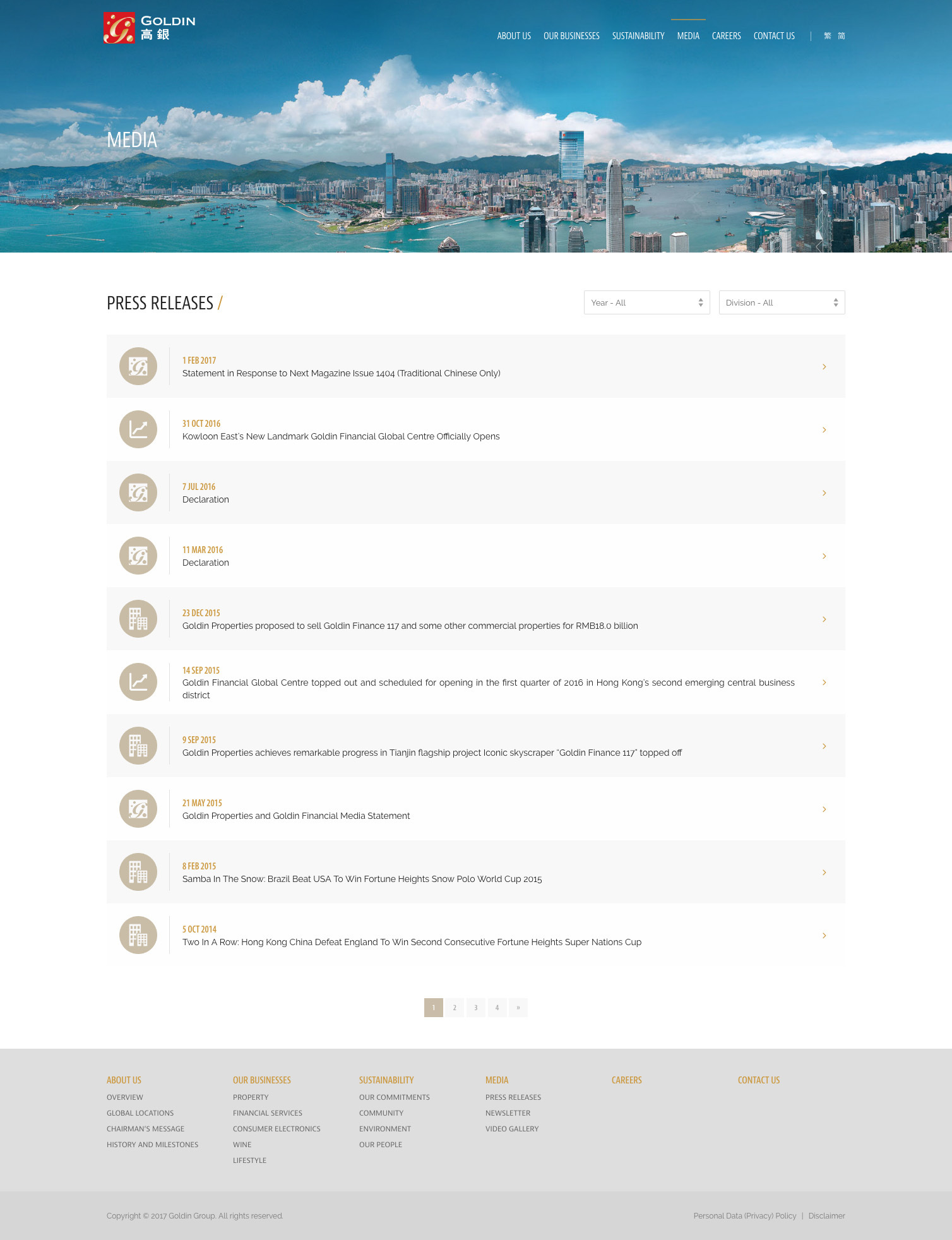Screen dimensions: 952x1240
Task: Click Lifestyle in the footer
Action: coord(250,1160)
